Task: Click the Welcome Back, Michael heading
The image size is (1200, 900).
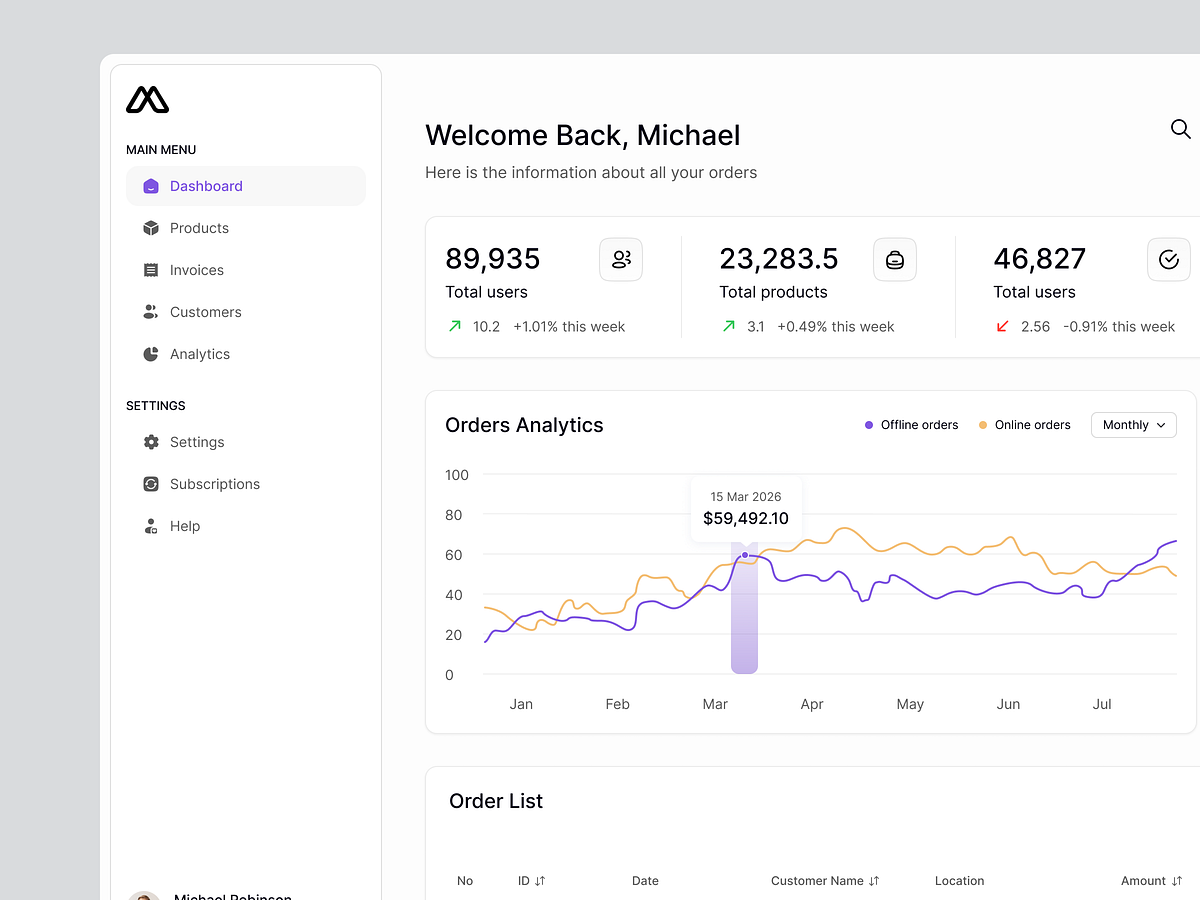Action: click(583, 135)
